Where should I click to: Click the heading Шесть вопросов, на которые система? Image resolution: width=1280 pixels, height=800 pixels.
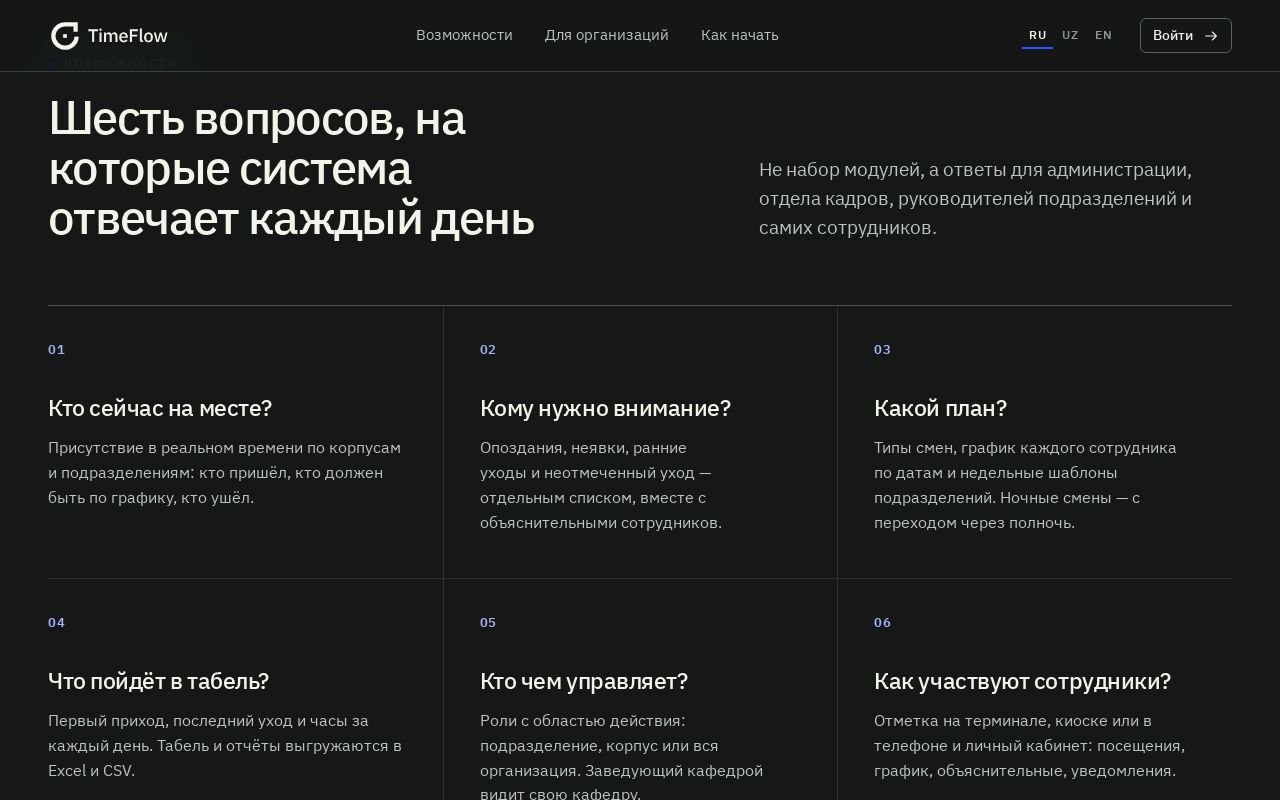[291, 169]
